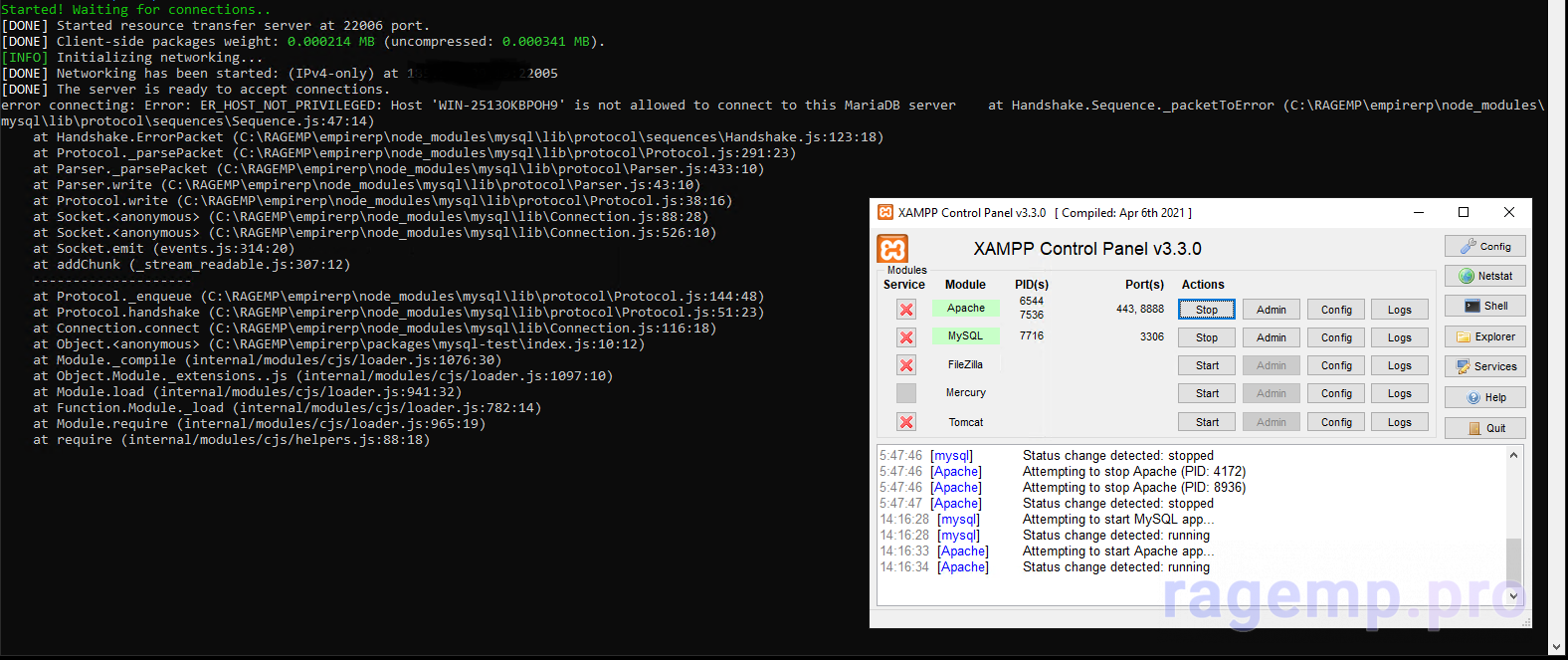The image size is (1568, 660).
Task: Start the Mercury module
Action: (x=1207, y=393)
